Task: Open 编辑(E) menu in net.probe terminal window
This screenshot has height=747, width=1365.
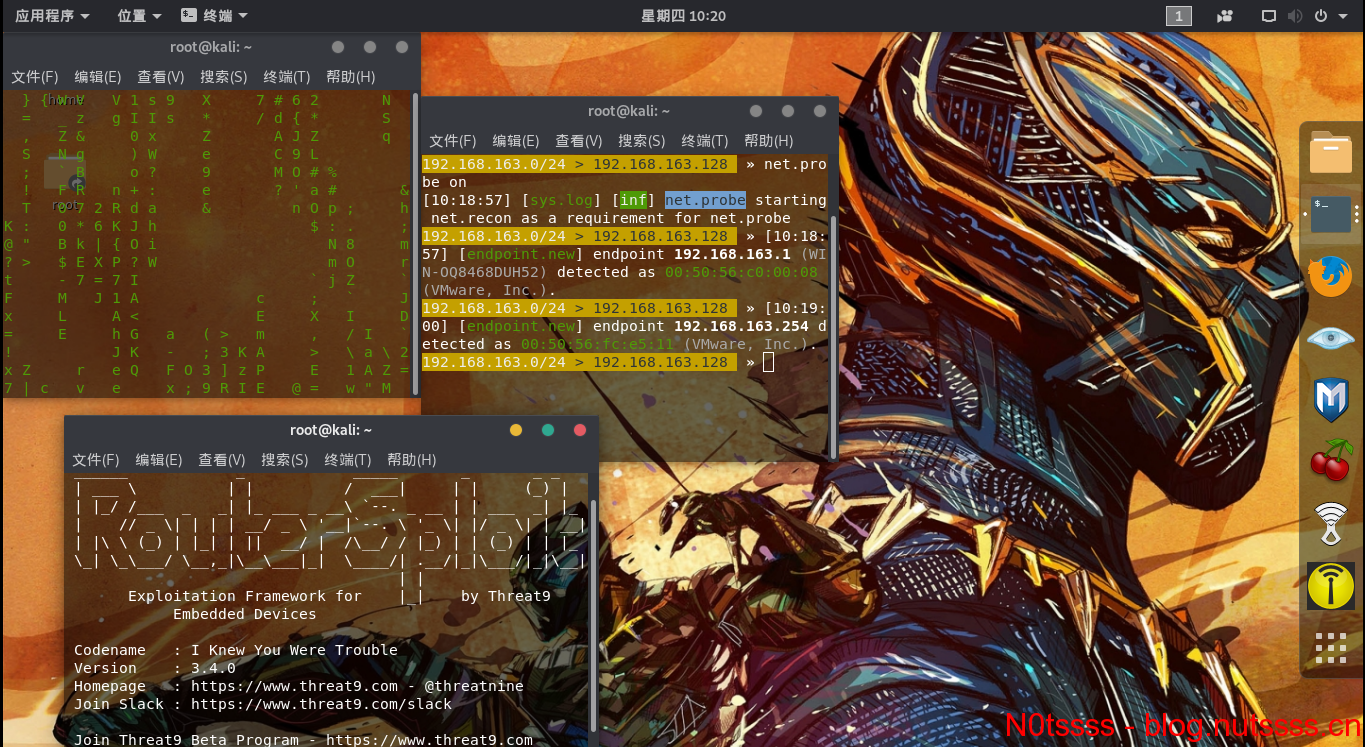Action: pos(516,141)
